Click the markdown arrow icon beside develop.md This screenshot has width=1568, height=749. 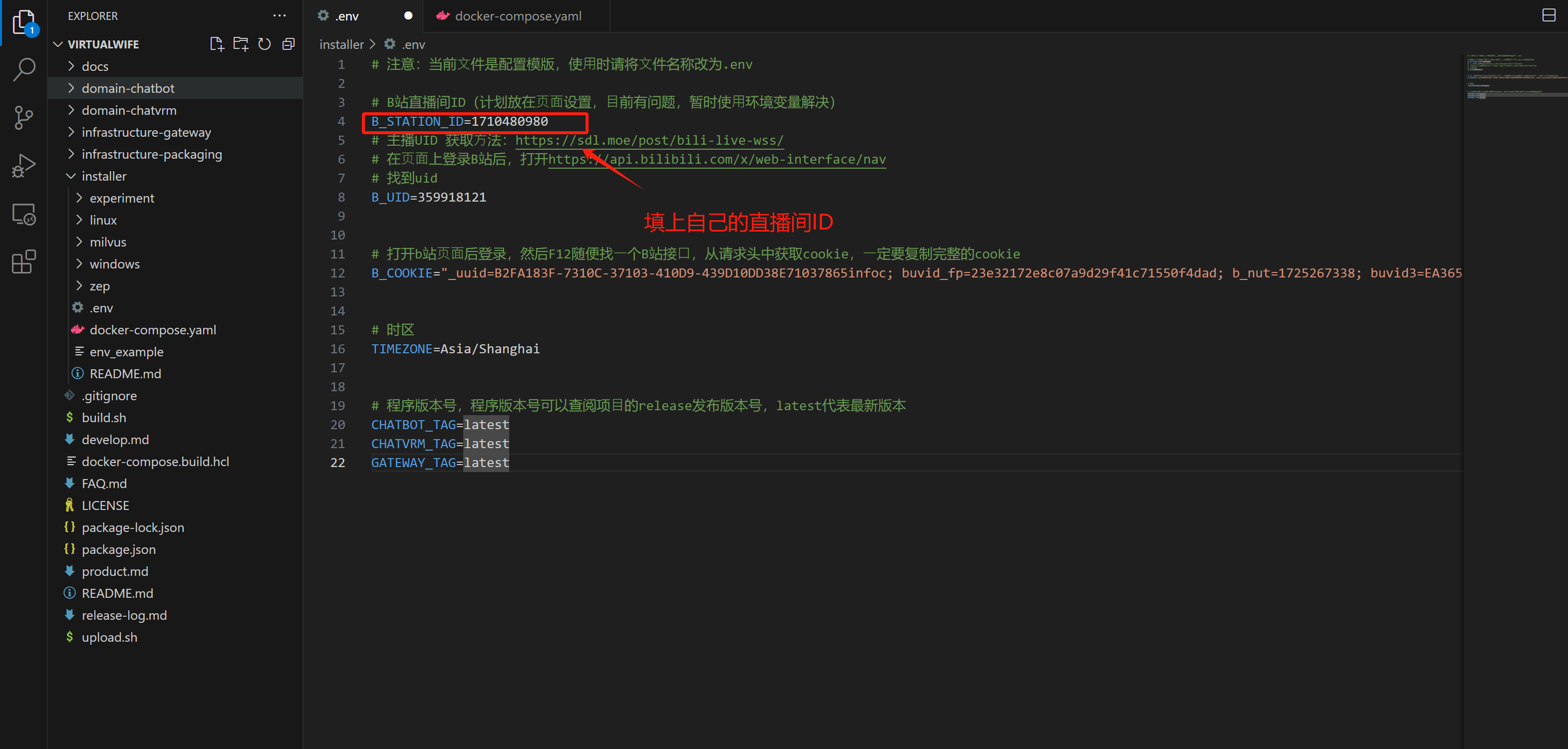[x=69, y=439]
